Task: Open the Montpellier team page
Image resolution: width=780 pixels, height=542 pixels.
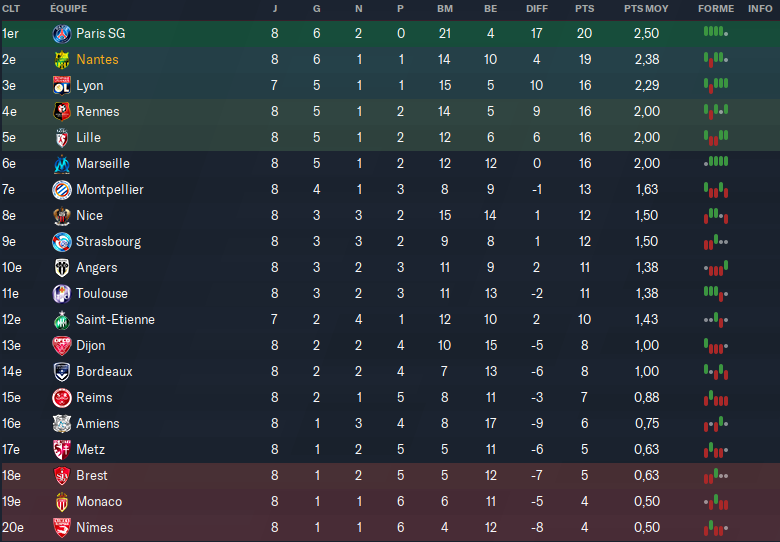Action: [x=110, y=190]
